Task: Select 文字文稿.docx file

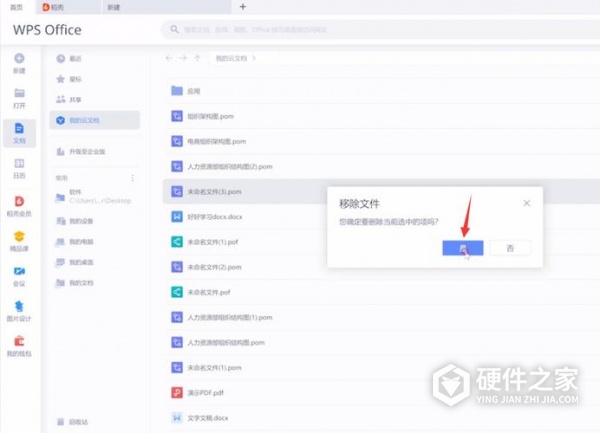Action: coord(381,418)
